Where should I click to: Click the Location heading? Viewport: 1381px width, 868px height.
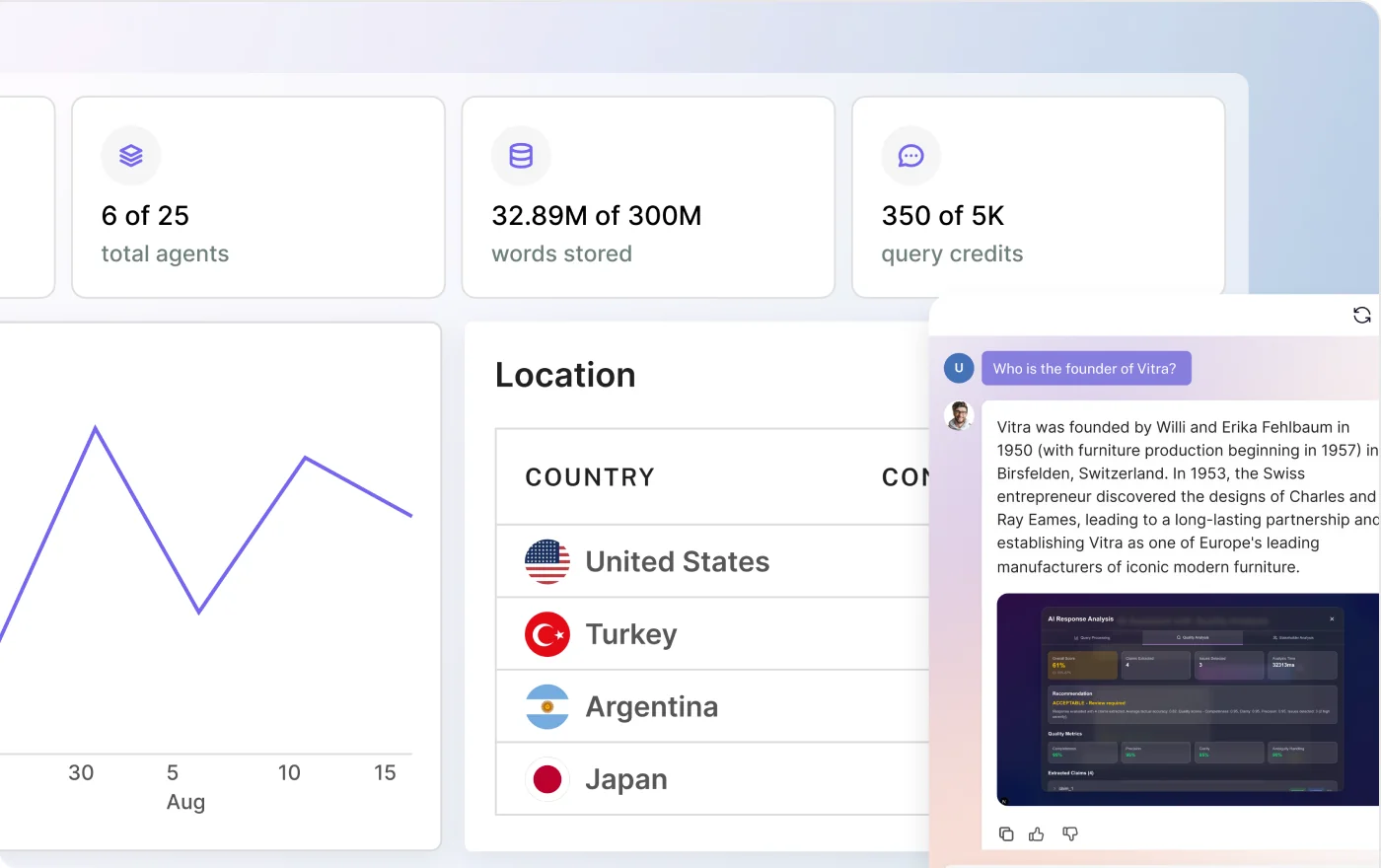[565, 375]
